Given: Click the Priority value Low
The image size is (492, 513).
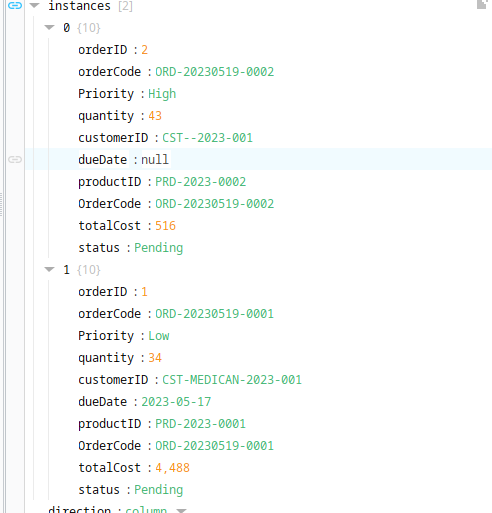Looking at the screenshot, I should coord(159,336).
